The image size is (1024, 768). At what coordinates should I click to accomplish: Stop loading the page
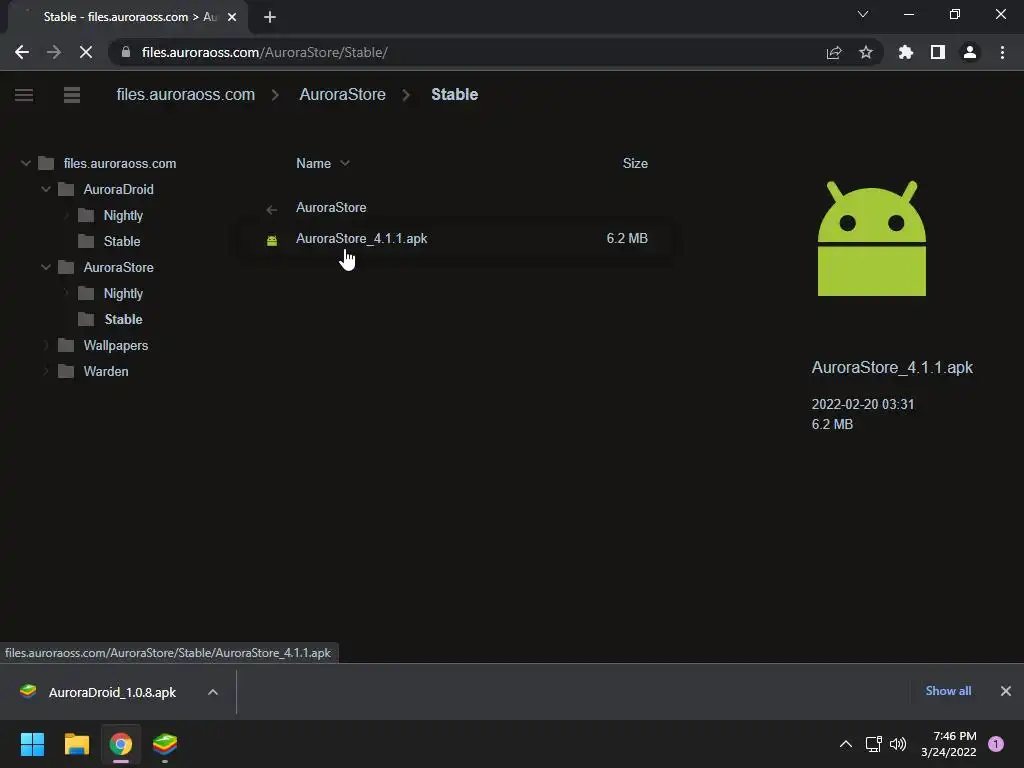pos(86,52)
